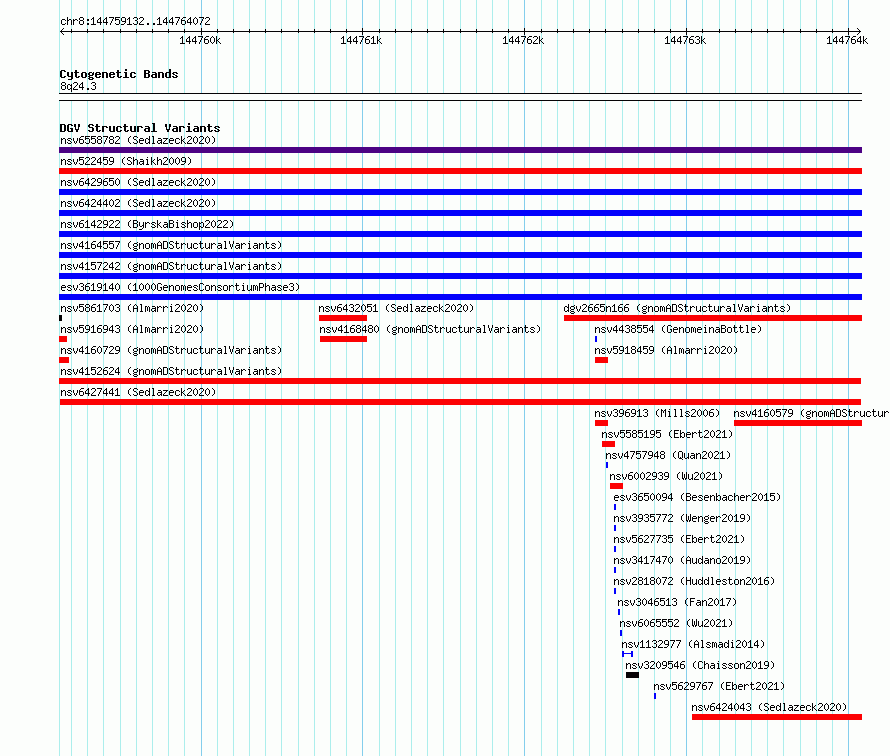Viewport: 890px width, 756px height.
Task: Click the 8q24.3 cytogenetic band label
Action: click(78, 86)
